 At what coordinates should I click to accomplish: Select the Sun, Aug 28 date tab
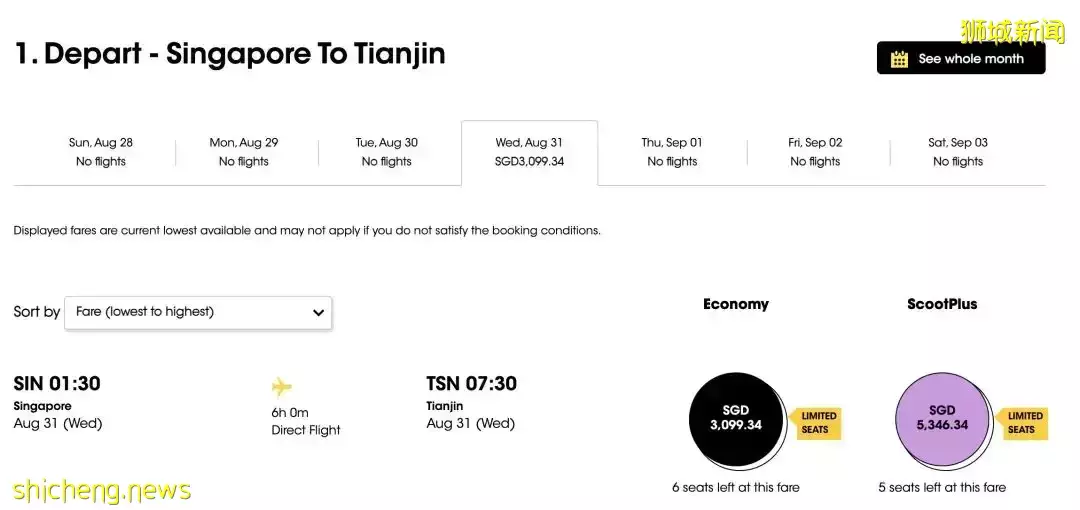(101, 152)
